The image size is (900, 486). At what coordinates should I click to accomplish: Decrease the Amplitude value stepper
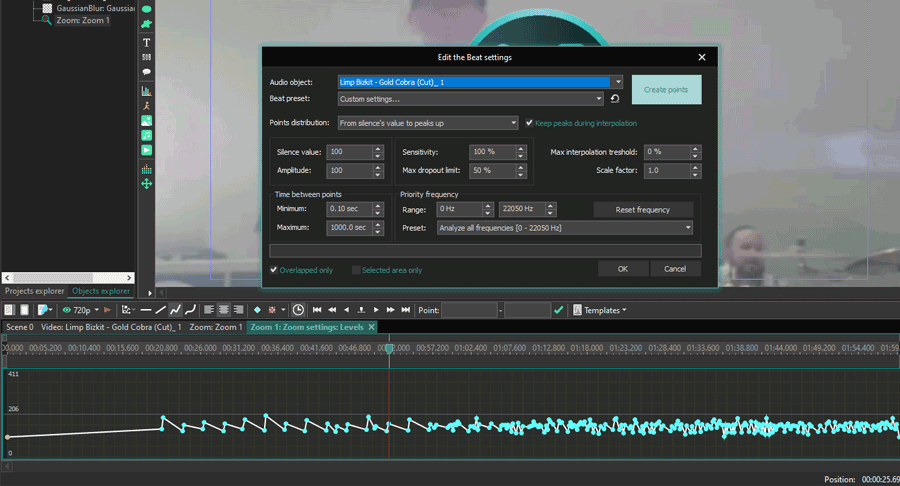point(378,173)
